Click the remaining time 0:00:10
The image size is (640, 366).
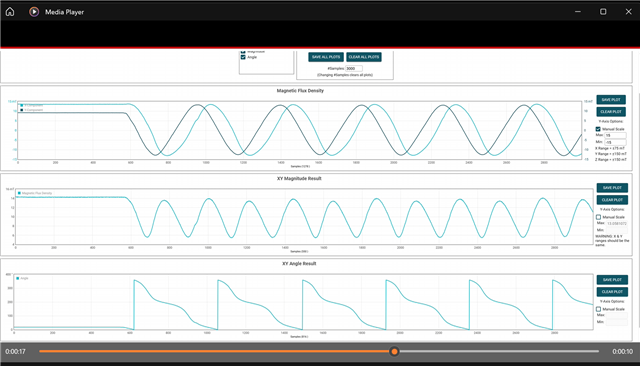622,351
